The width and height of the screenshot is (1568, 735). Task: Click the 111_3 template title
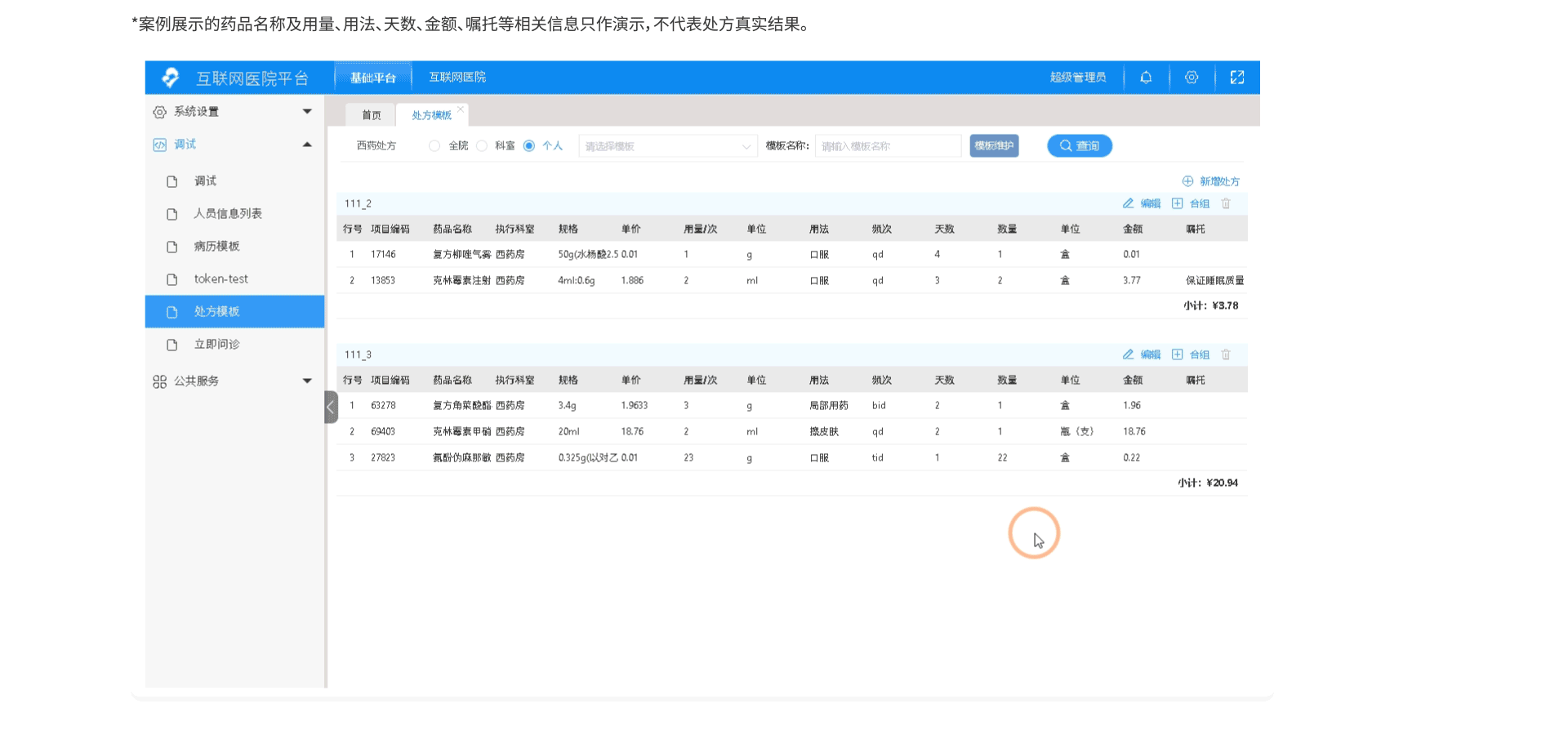pos(358,355)
